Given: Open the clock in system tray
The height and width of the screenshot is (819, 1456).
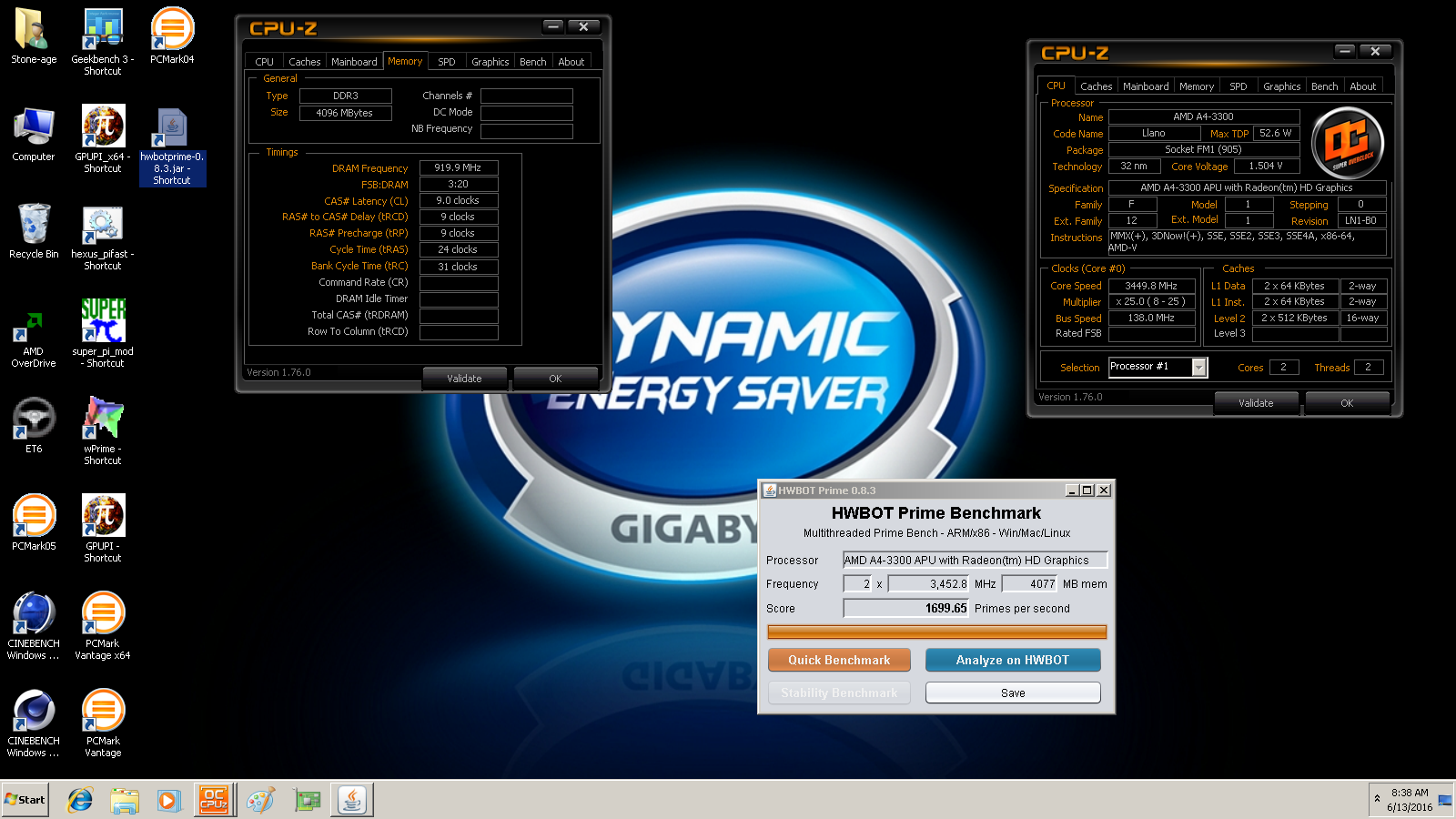Looking at the screenshot, I should 1410,800.
